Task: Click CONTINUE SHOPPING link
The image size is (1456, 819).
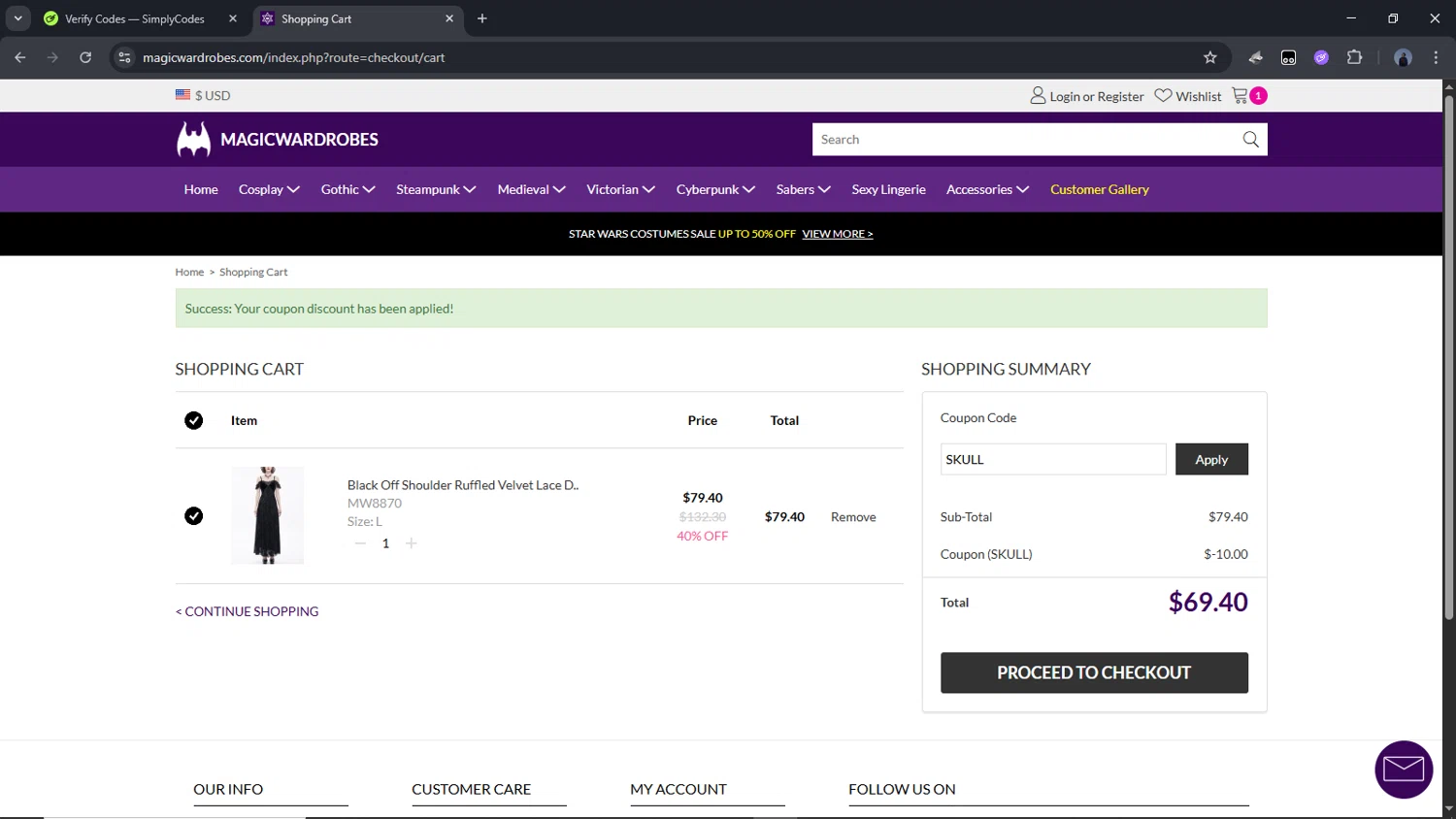Action: click(247, 611)
